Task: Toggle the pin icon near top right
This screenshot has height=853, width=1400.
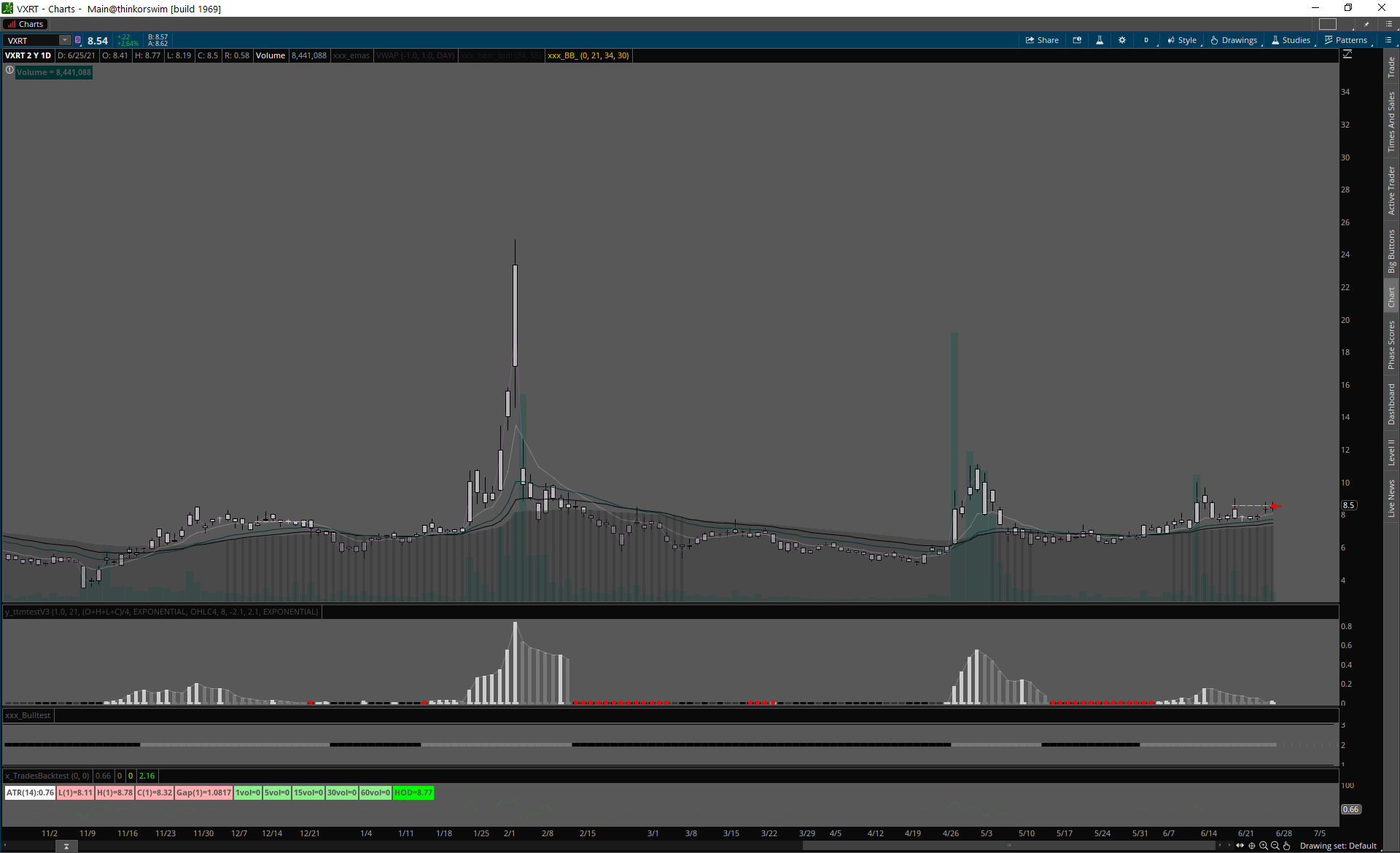Action: (1366, 24)
